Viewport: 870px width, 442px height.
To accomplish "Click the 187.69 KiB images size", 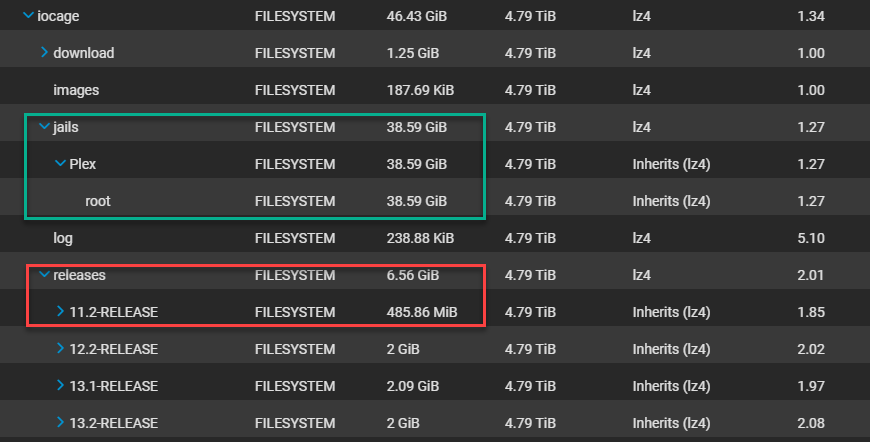I will [420, 90].
